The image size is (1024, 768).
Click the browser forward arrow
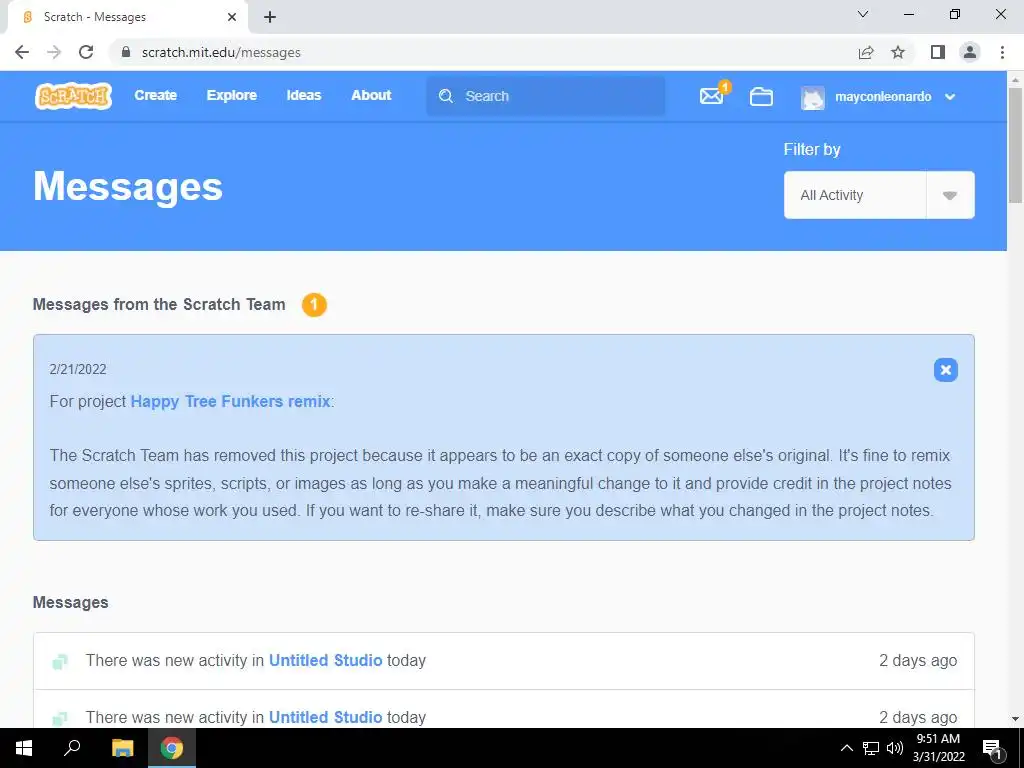[x=54, y=52]
